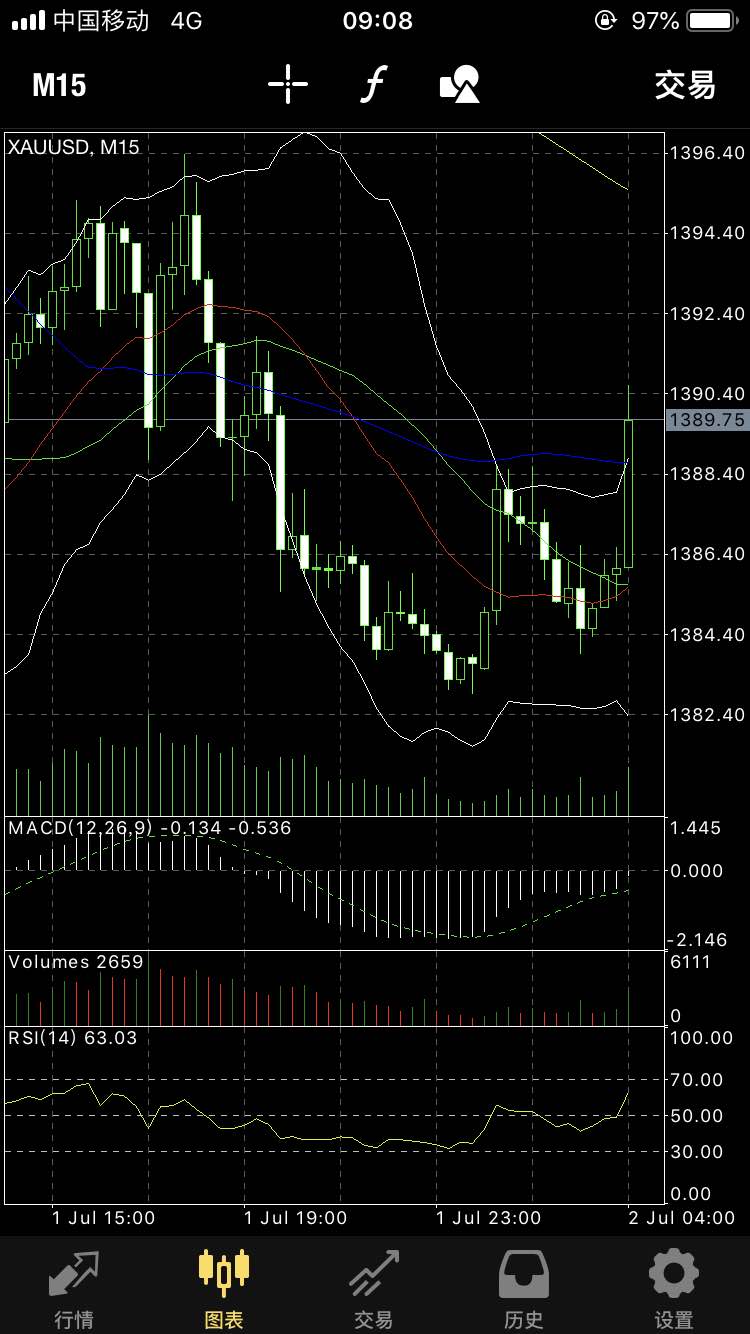The height and width of the screenshot is (1334, 750).
Task: Tap the current price tag 1389.75
Action: click(707, 420)
